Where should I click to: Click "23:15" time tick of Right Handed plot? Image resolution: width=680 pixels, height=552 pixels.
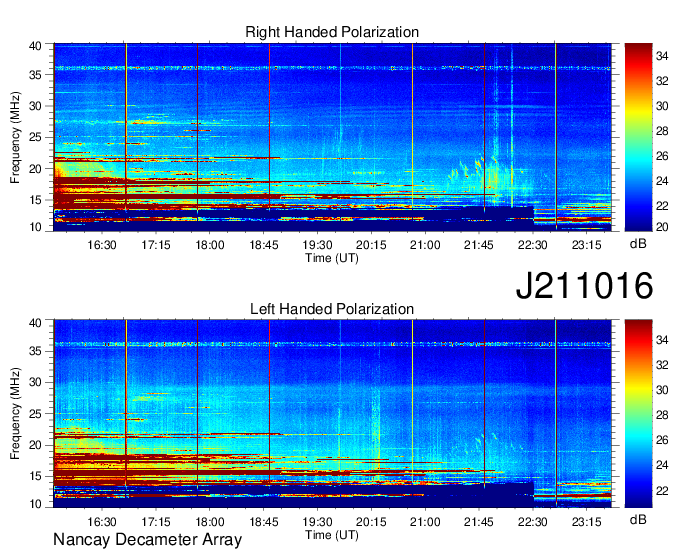[586, 245]
